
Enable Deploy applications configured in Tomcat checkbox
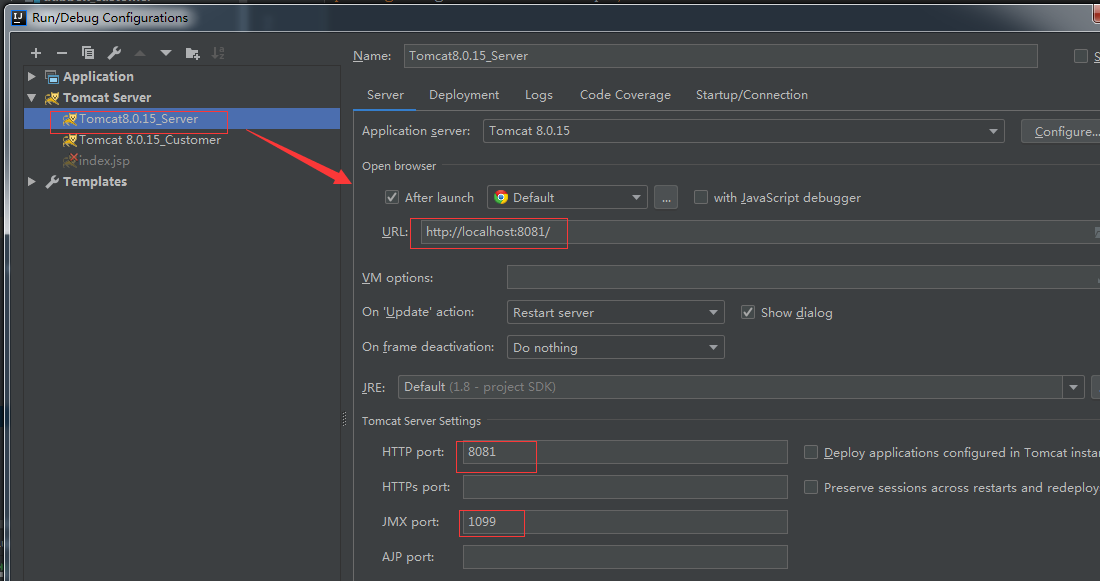pos(811,453)
